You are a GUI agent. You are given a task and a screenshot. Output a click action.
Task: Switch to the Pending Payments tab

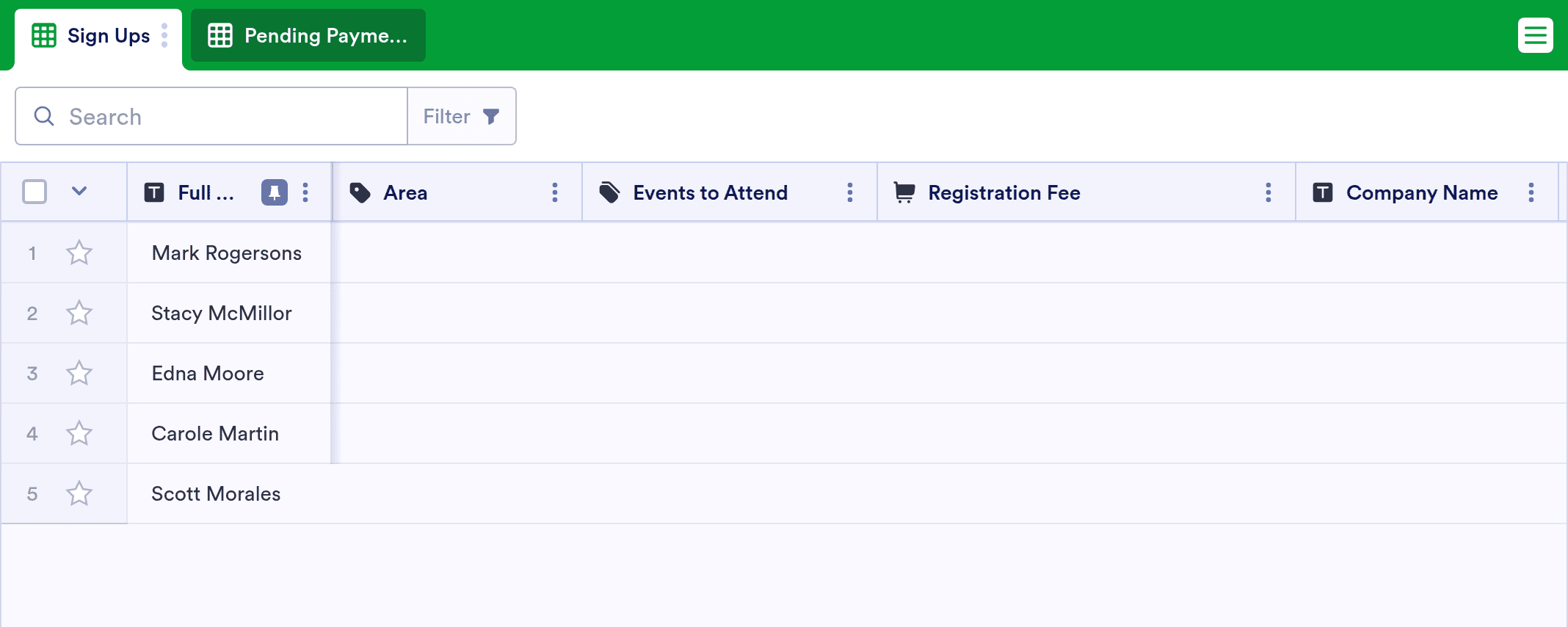click(x=308, y=35)
